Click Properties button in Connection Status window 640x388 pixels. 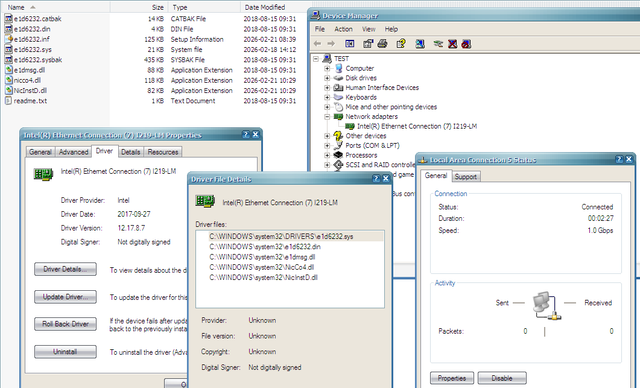click(x=452, y=378)
